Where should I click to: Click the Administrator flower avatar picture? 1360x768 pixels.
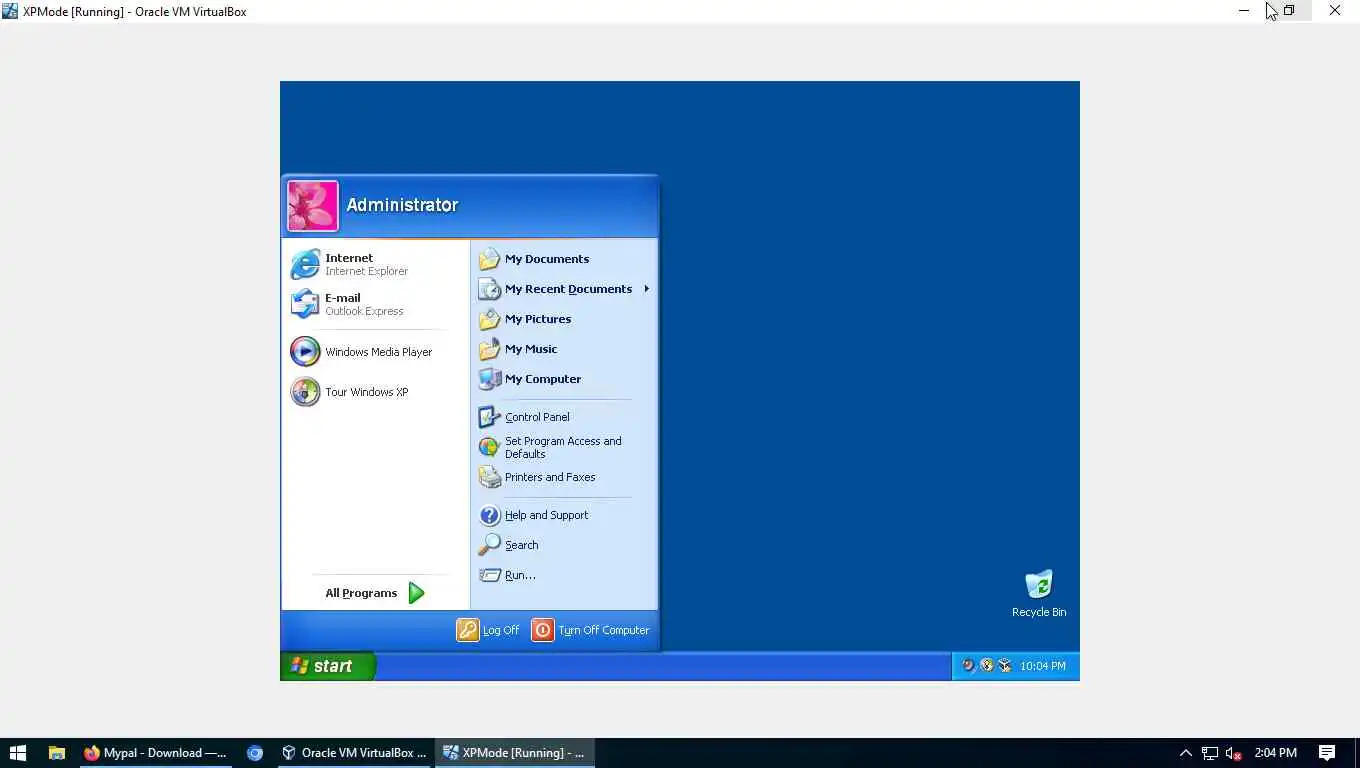point(313,206)
